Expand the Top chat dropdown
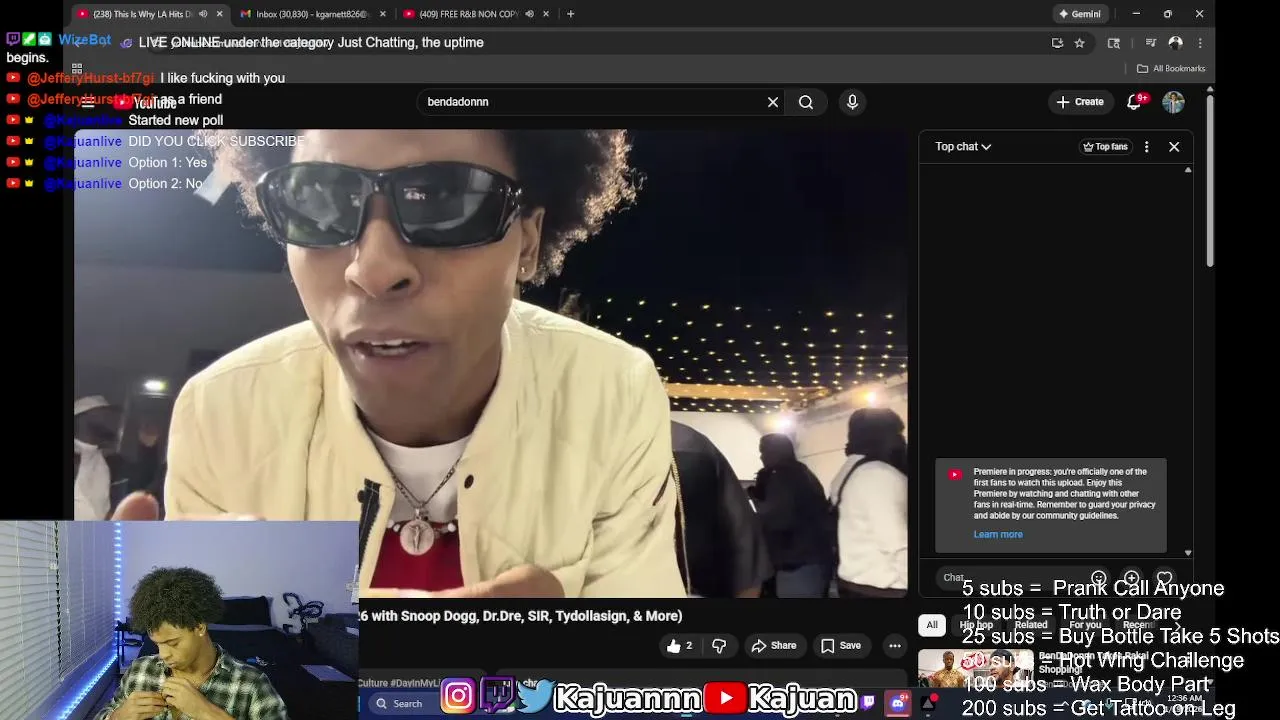Viewport: 1280px width, 720px height. (963, 147)
